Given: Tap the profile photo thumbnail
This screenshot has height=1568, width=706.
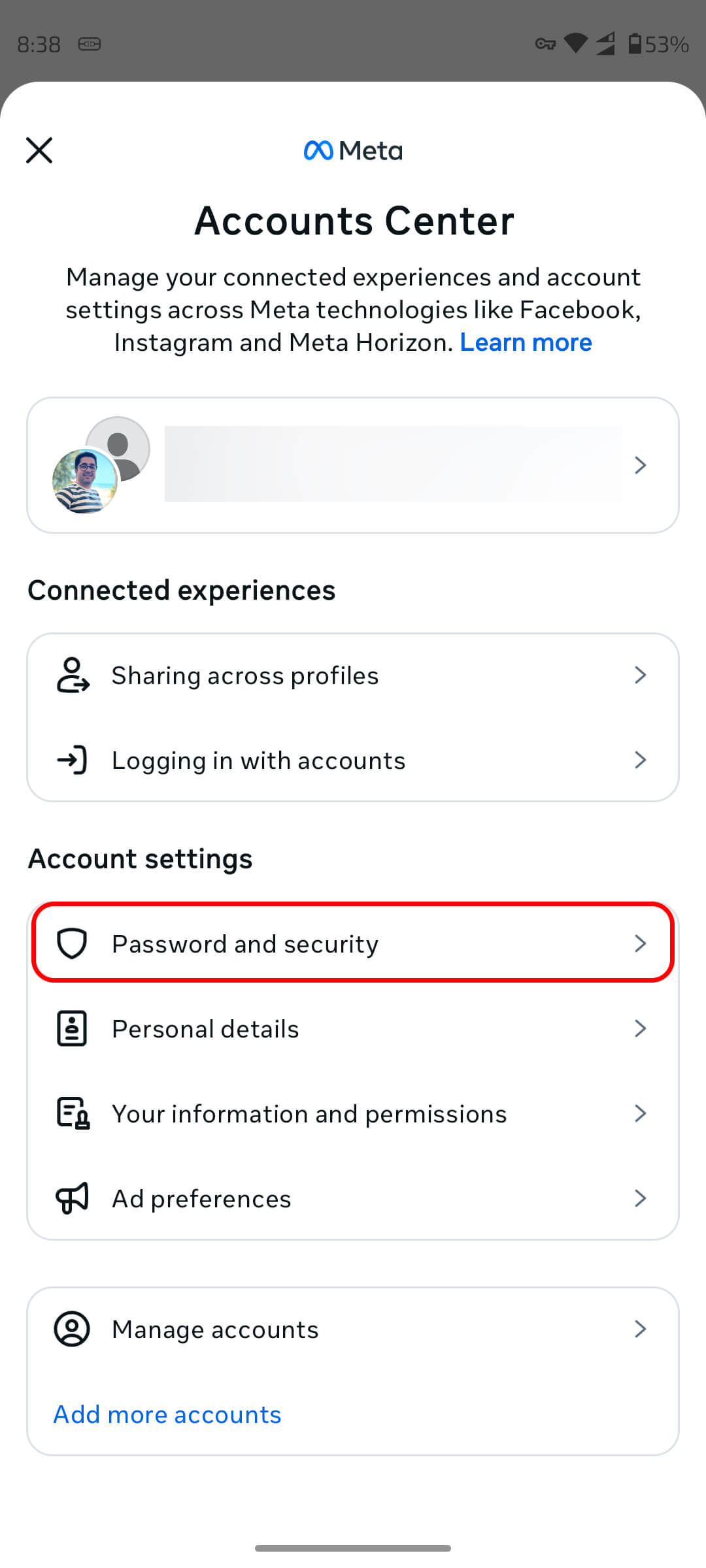Looking at the screenshot, I should [x=84, y=481].
